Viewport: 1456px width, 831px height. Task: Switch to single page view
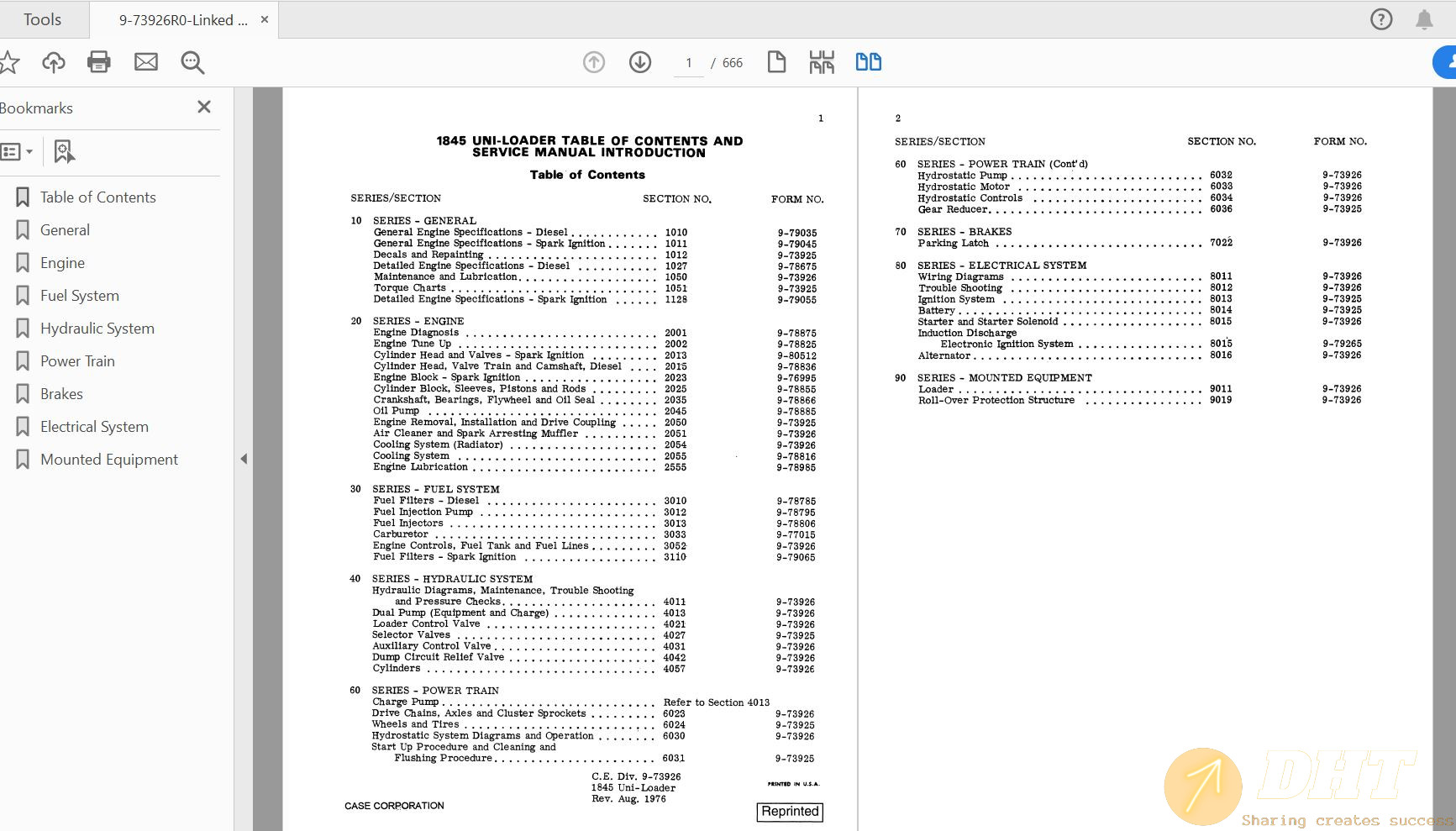point(775,61)
